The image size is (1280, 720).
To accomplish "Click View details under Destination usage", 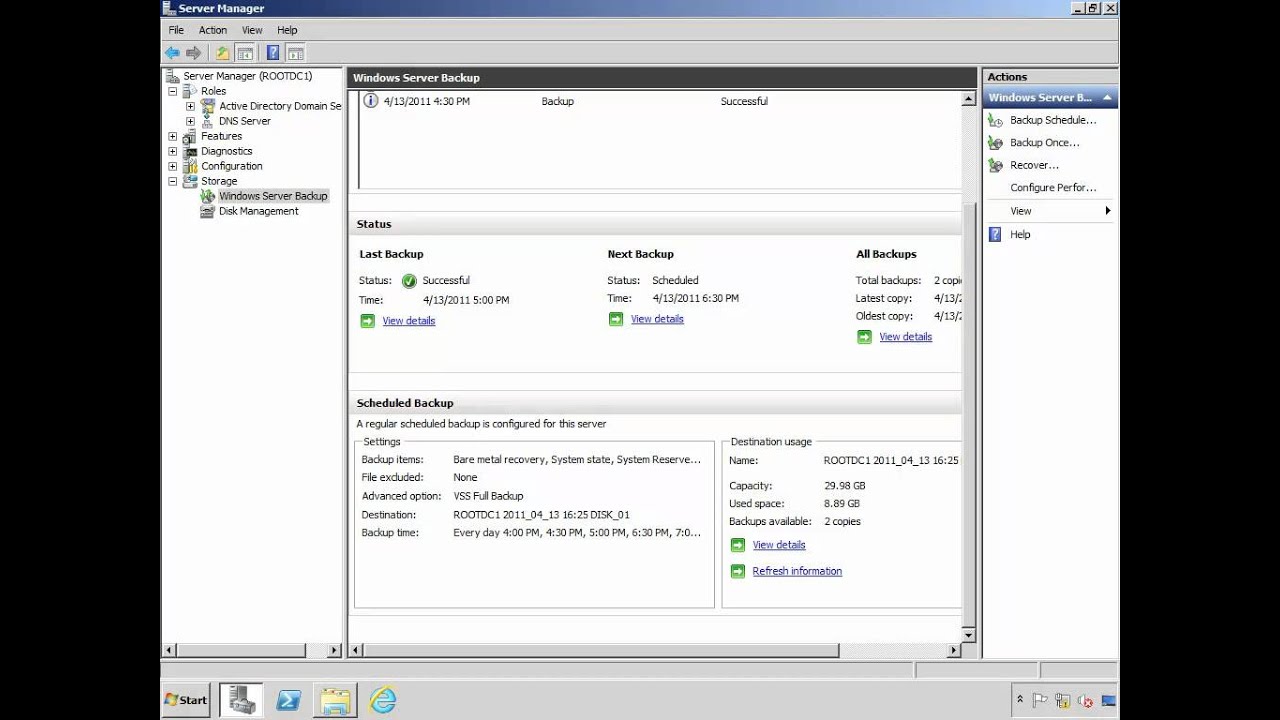I will click(x=779, y=545).
